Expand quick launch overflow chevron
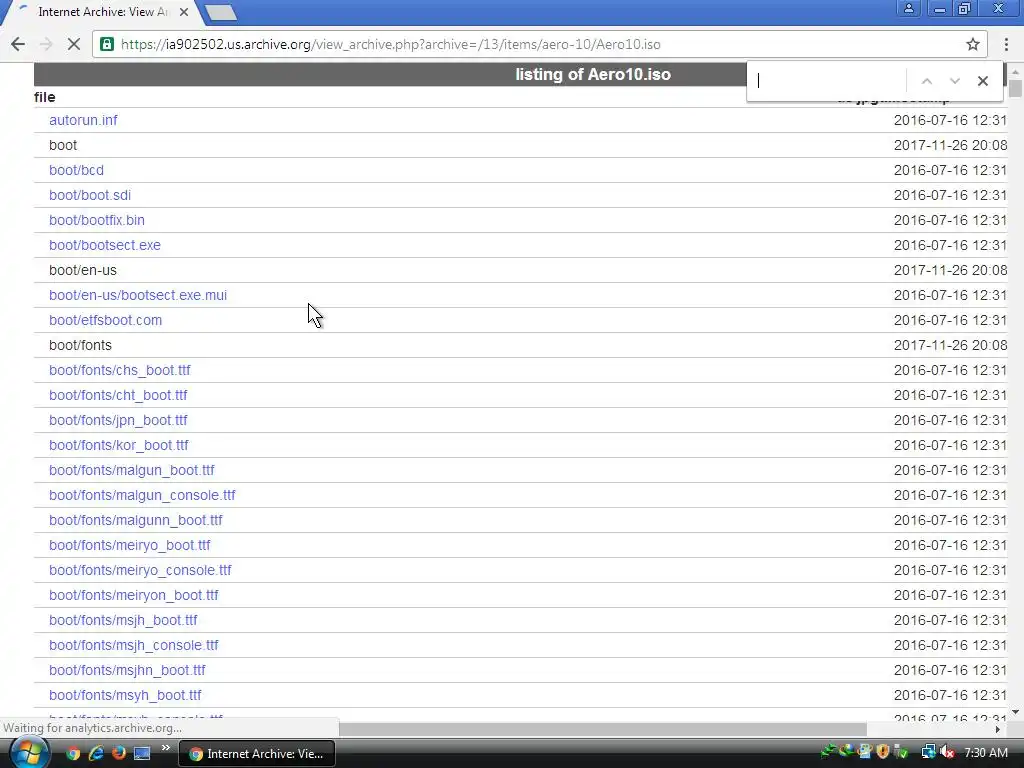 tap(165, 748)
